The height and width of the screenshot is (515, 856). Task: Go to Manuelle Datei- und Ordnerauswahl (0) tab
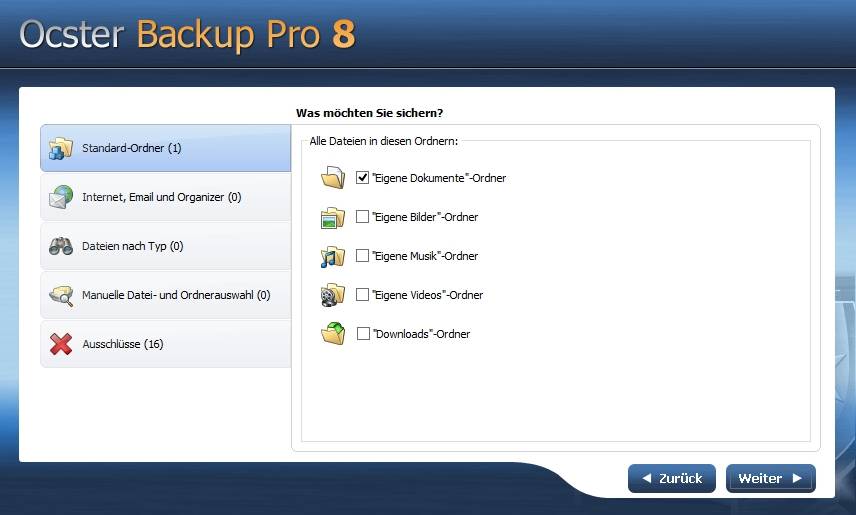pos(165,295)
